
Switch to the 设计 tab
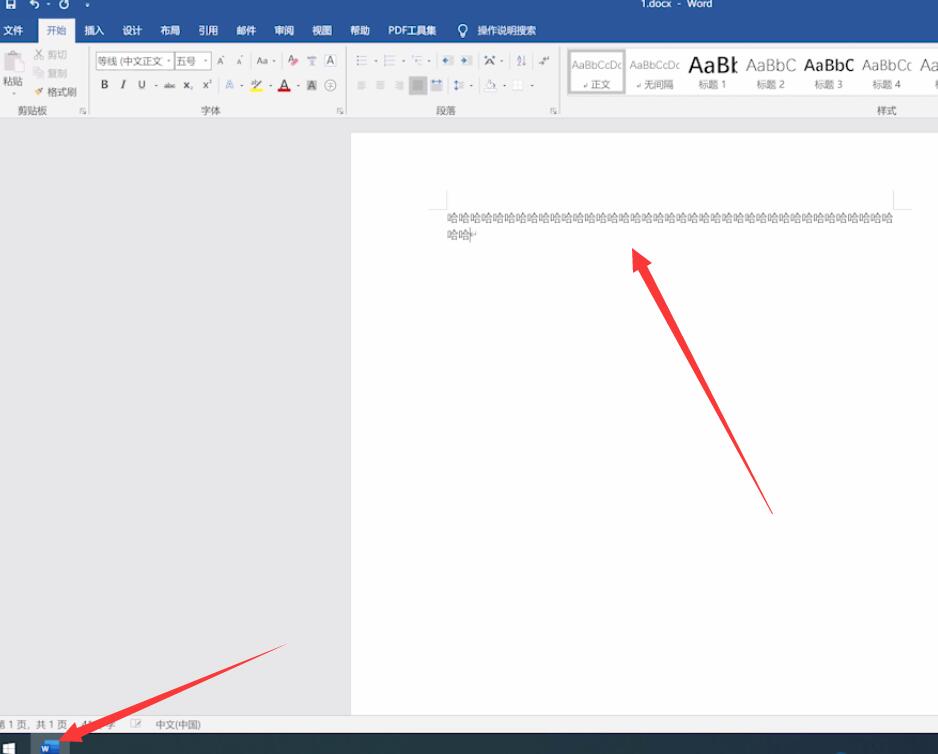click(132, 31)
